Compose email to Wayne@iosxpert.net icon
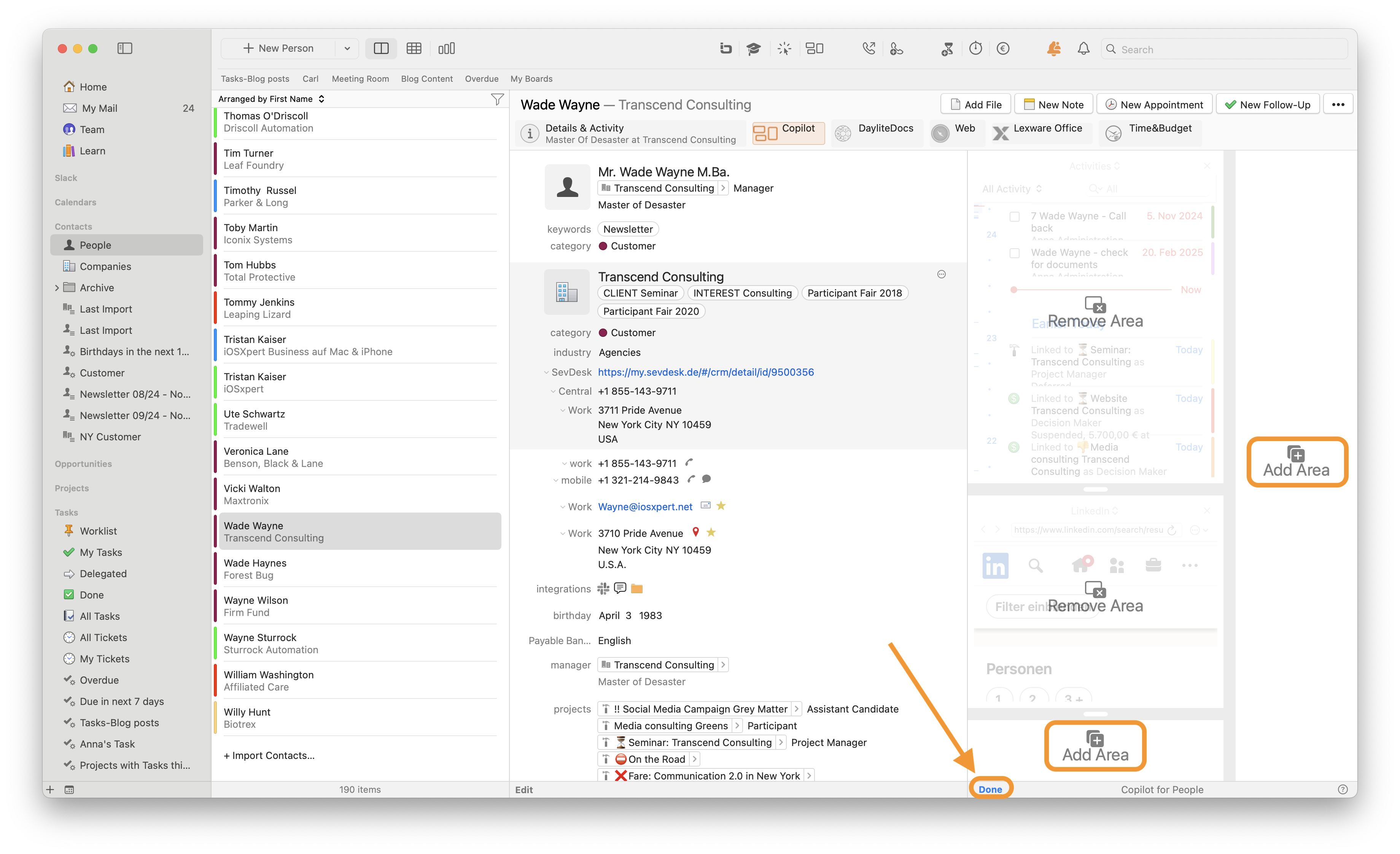1400x854 pixels. (x=706, y=505)
